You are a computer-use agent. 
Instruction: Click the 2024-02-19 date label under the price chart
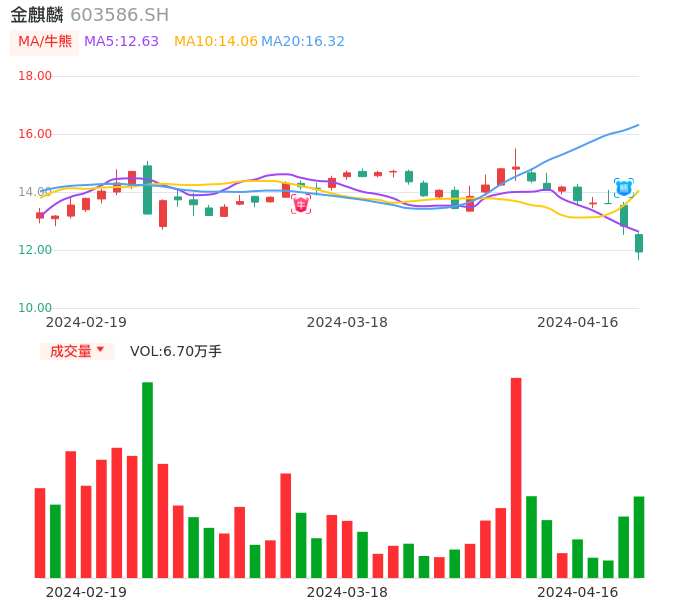(86, 322)
